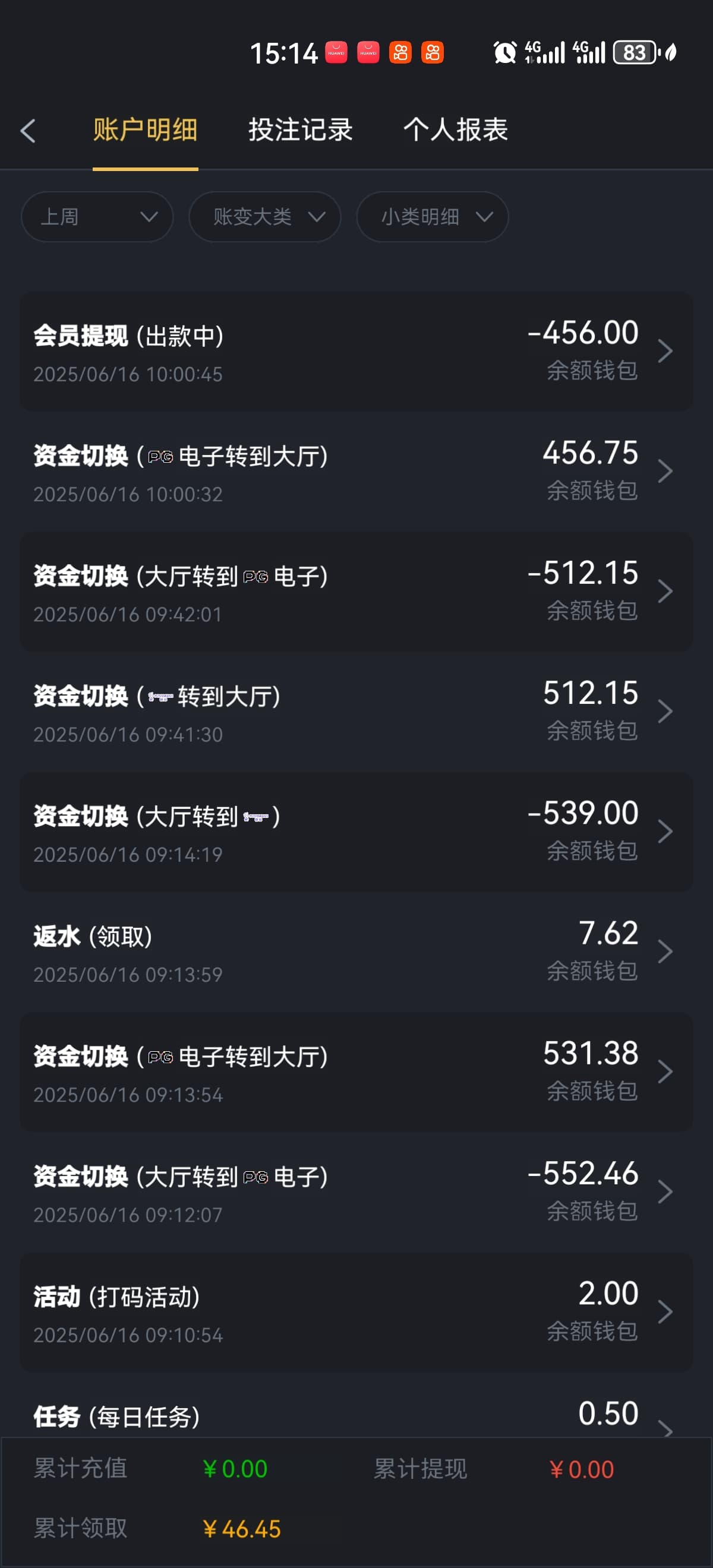Tap the chevron beside -539.00
The width and height of the screenshot is (713, 1568).
pos(665,832)
